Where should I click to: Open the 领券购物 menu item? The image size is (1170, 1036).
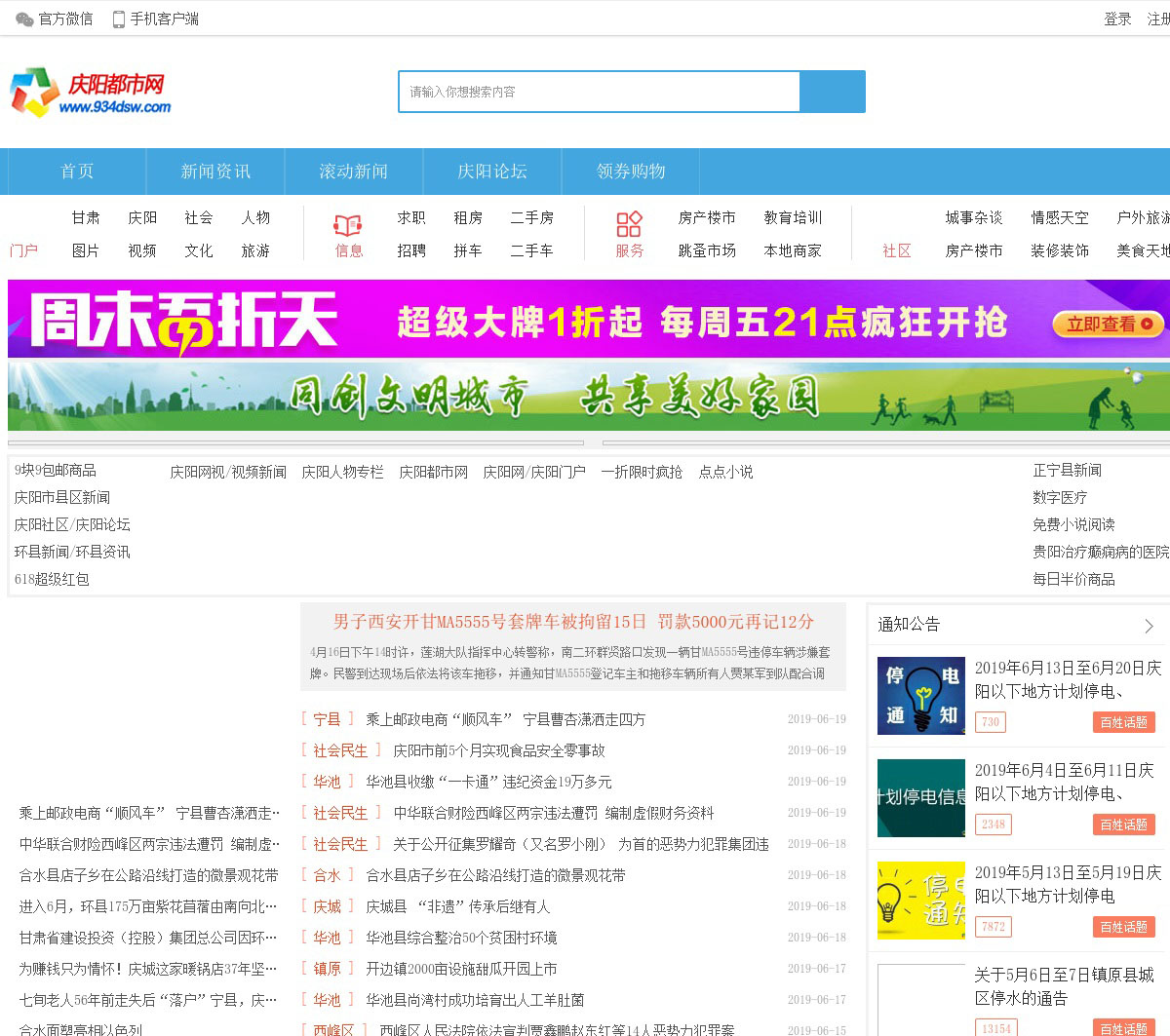pos(631,172)
